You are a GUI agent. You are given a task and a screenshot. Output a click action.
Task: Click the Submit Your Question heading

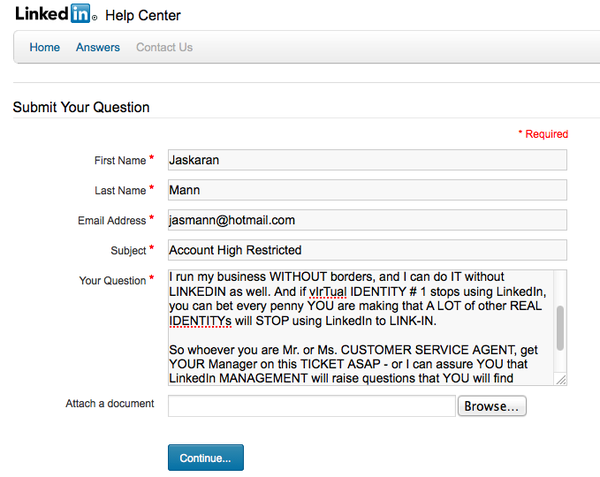pos(81,107)
